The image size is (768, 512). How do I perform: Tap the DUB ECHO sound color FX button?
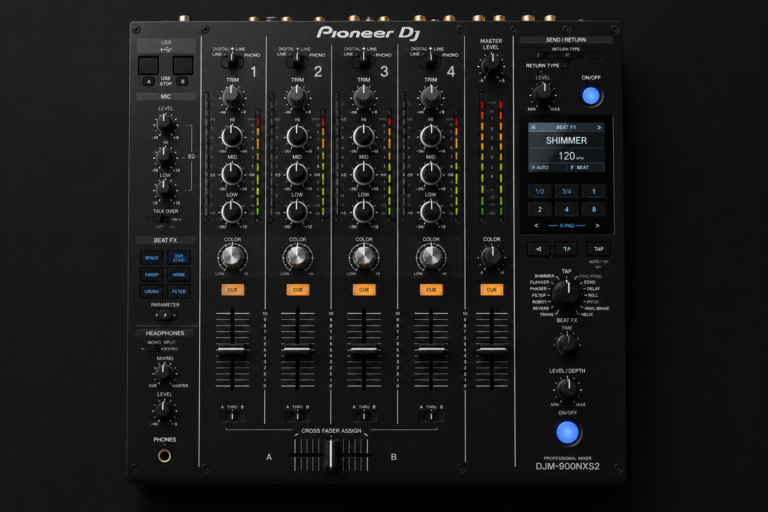(179, 258)
